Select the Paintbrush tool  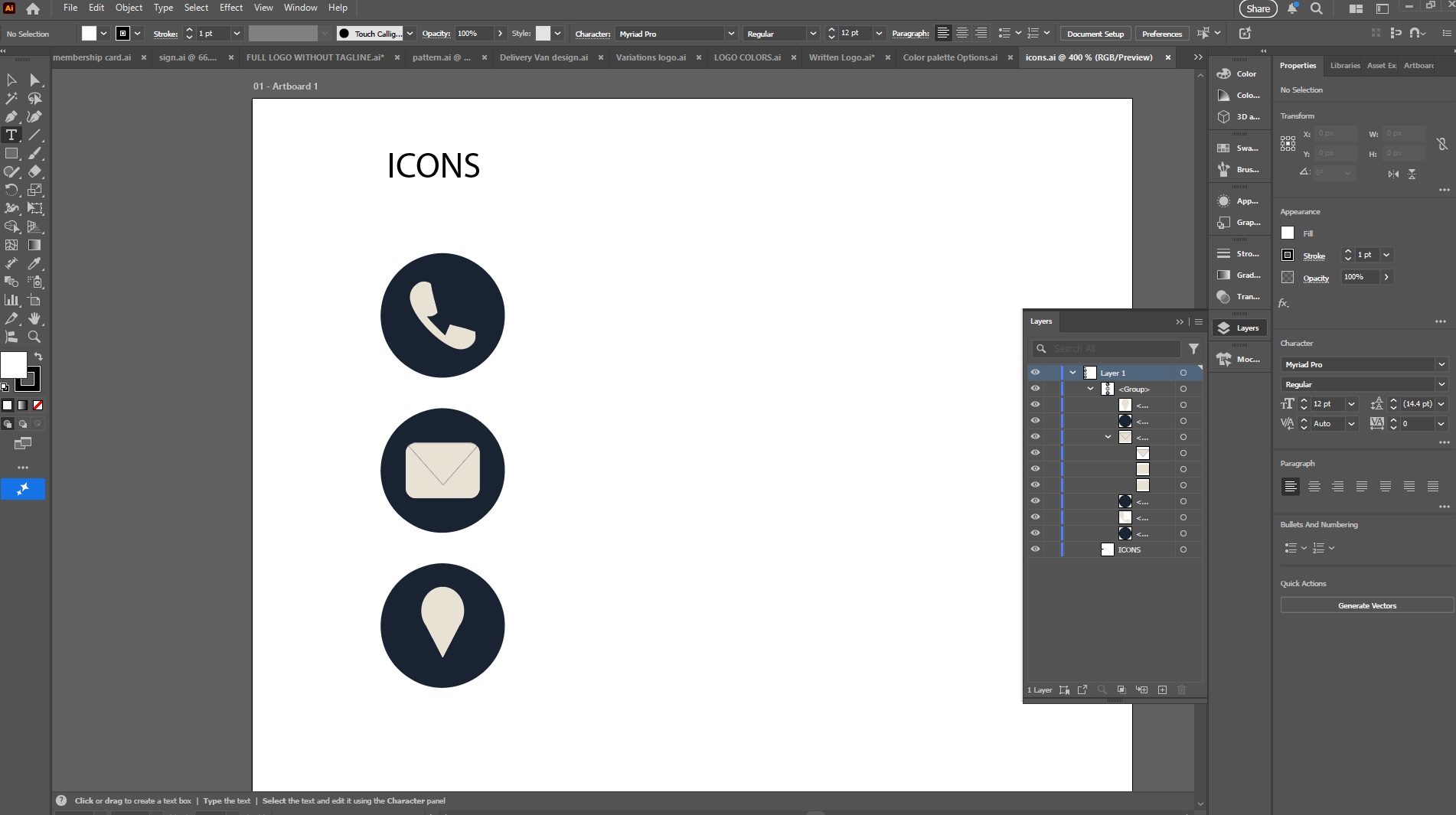click(x=34, y=153)
